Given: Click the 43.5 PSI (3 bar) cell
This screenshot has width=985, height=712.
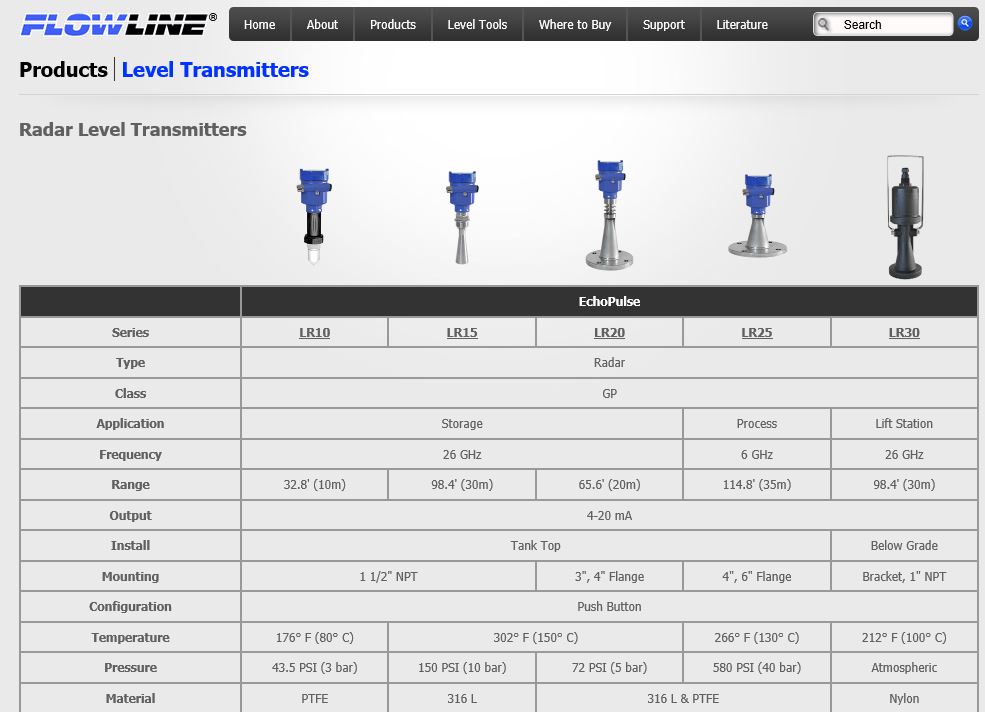Looking at the screenshot, I should tap(315, 667).
